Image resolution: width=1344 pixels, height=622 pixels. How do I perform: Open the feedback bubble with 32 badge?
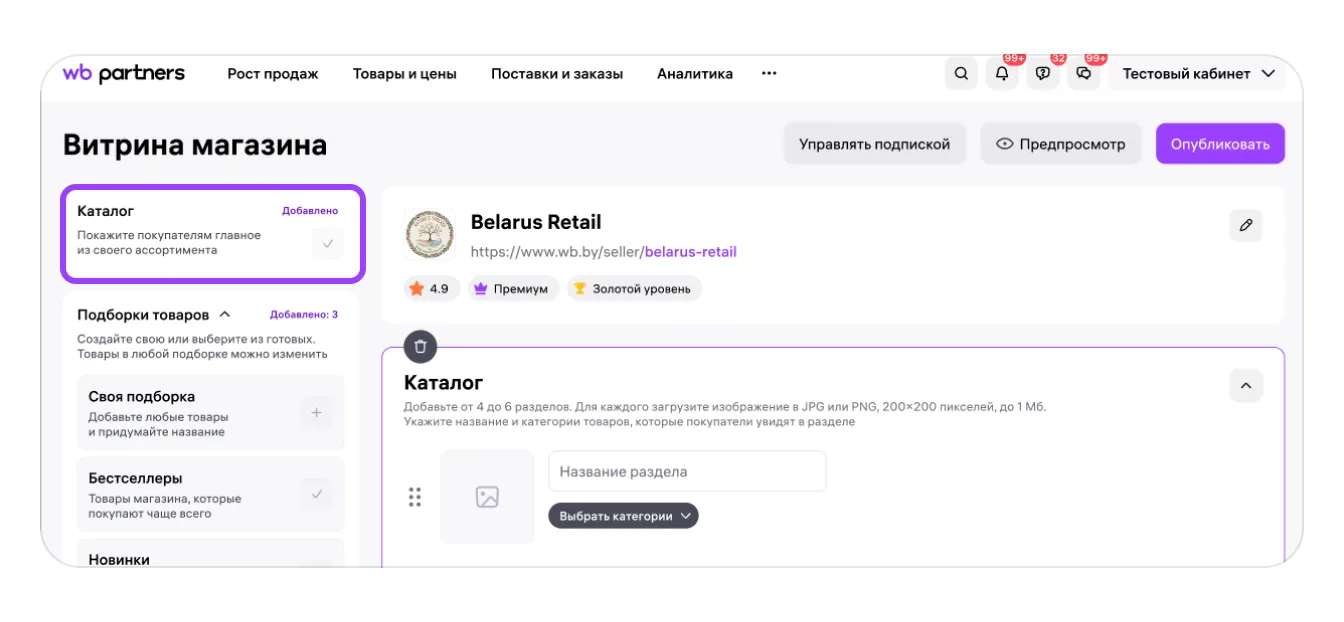(x=1043, y=74)
